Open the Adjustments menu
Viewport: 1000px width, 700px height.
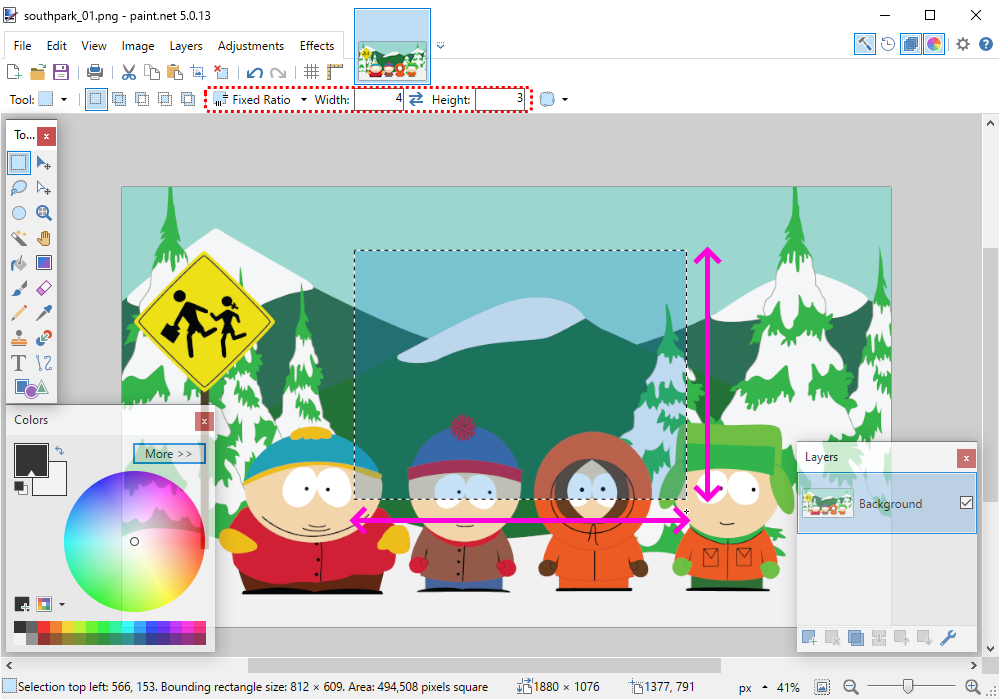(251, 46)
